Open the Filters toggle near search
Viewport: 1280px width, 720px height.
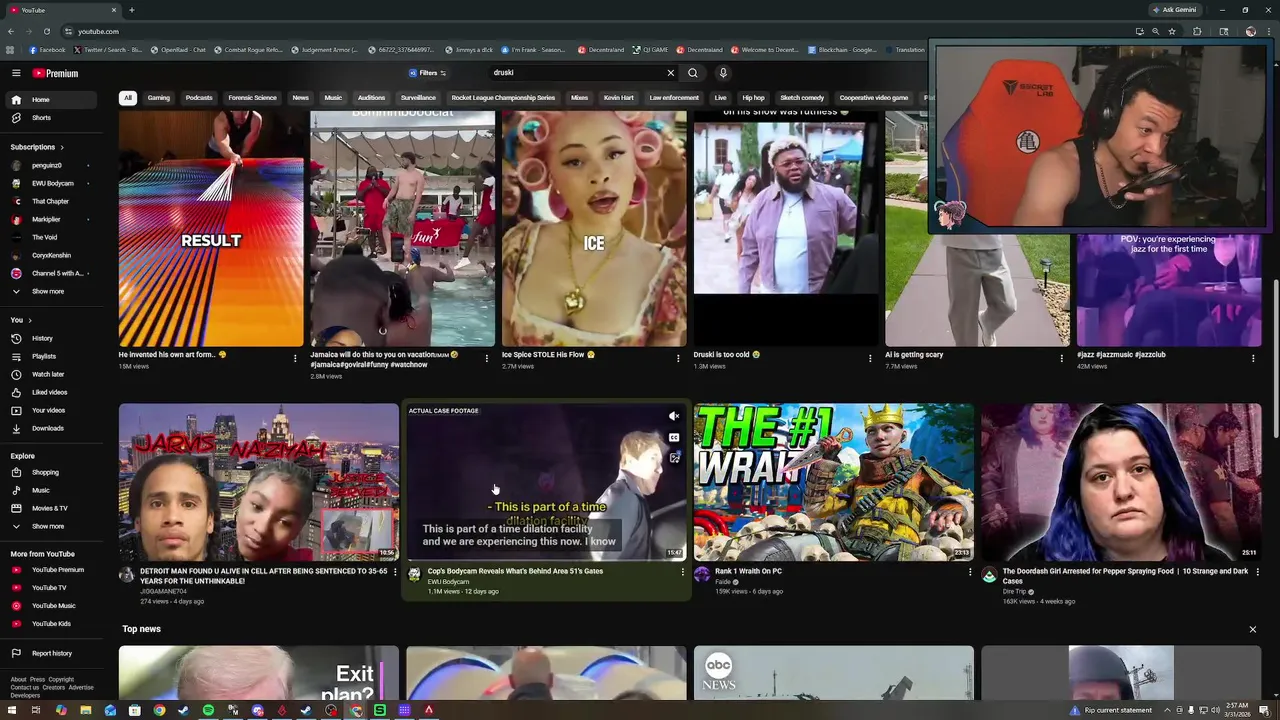[x=428, y=73]
